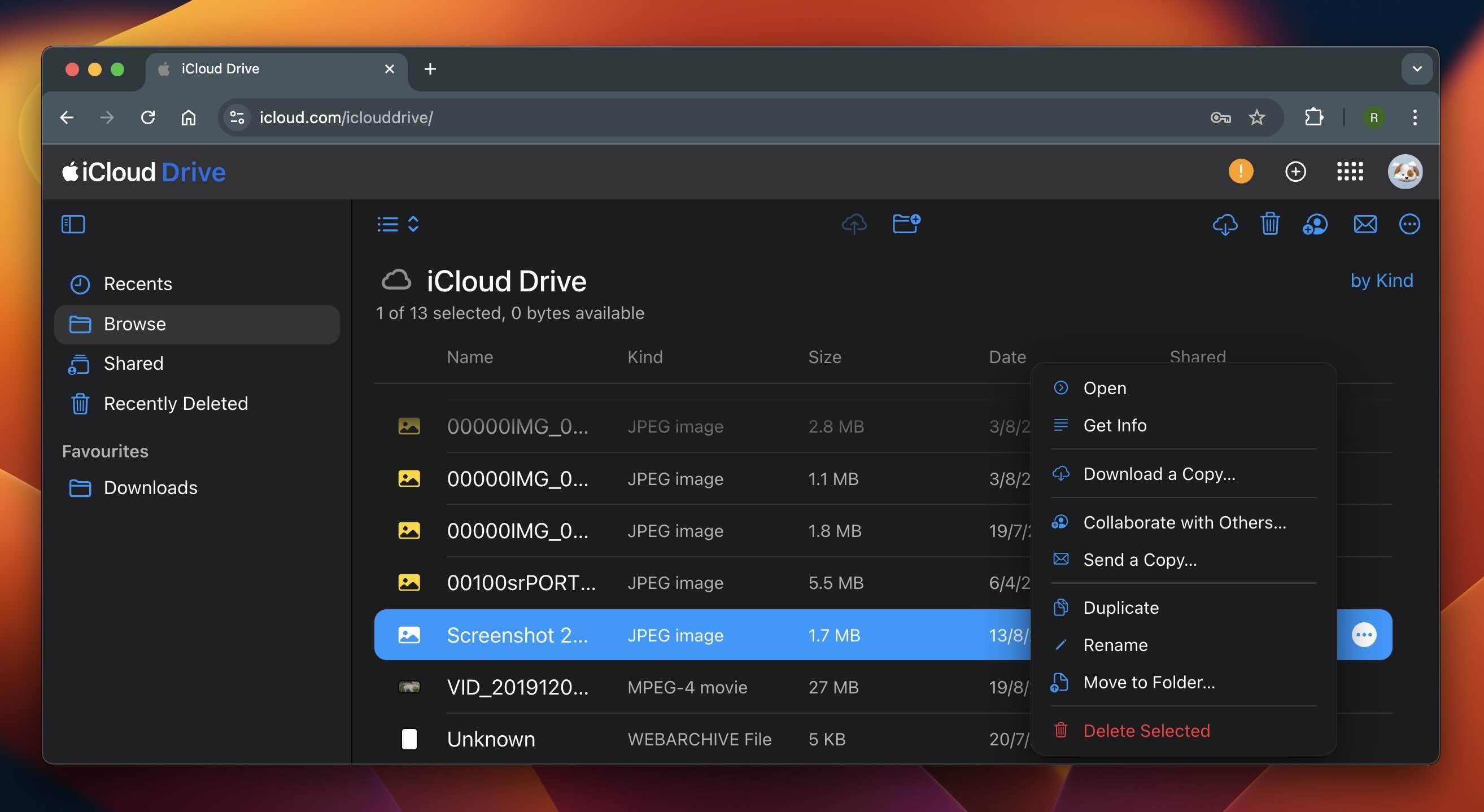Choose Delete Selected in context menu

coord(1183,731)
